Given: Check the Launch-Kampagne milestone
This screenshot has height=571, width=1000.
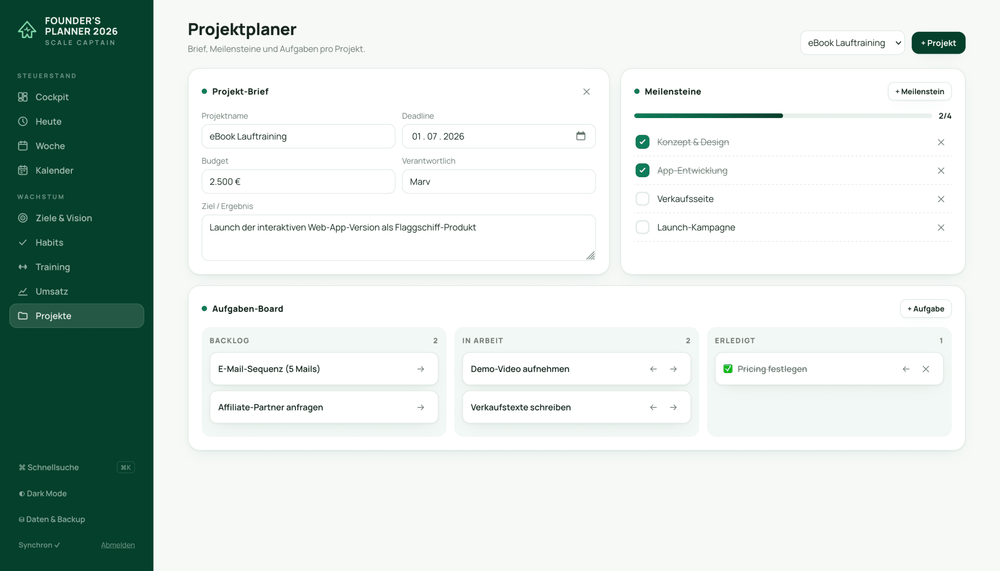Looking at the screenshot, I should [x=642, y=227].
